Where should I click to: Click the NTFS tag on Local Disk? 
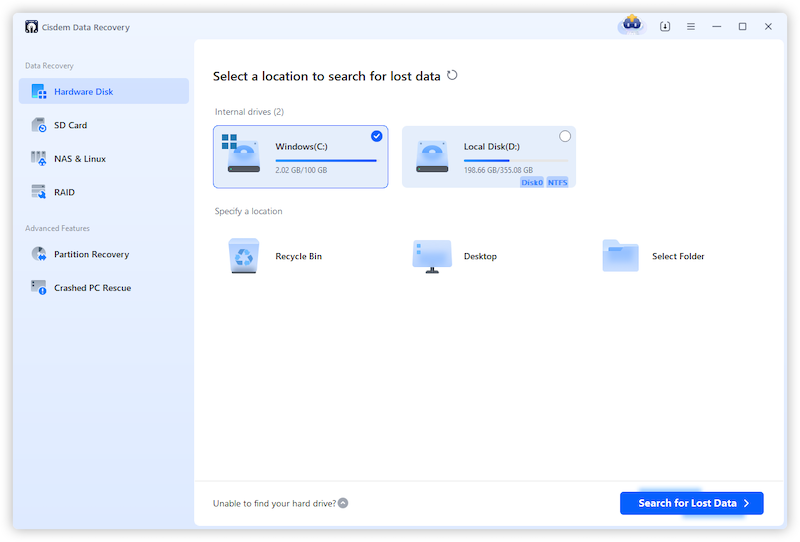[558, 182]
